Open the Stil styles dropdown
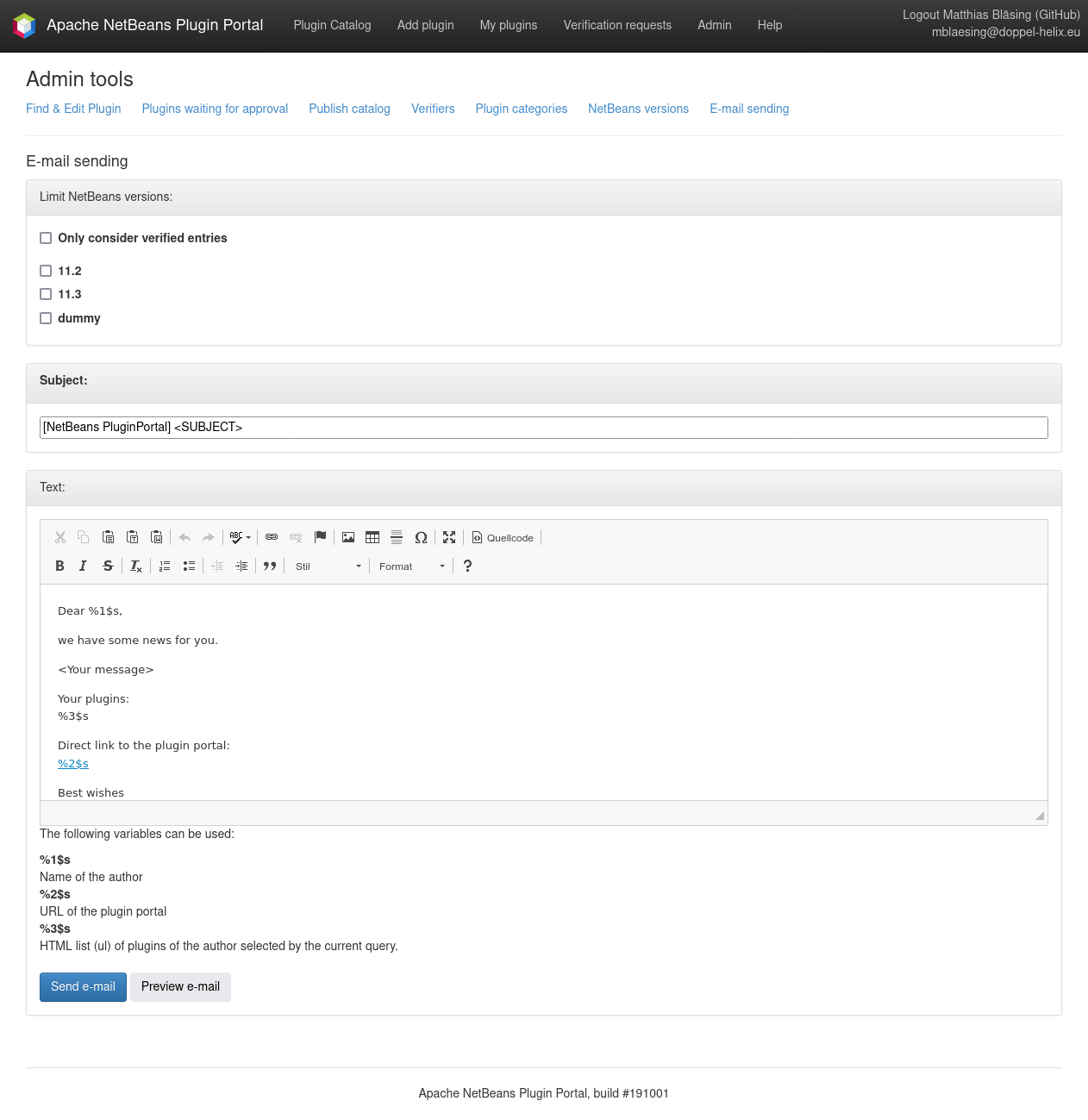This screenshot has width=1088, height=1120. [x=328, y=566]
